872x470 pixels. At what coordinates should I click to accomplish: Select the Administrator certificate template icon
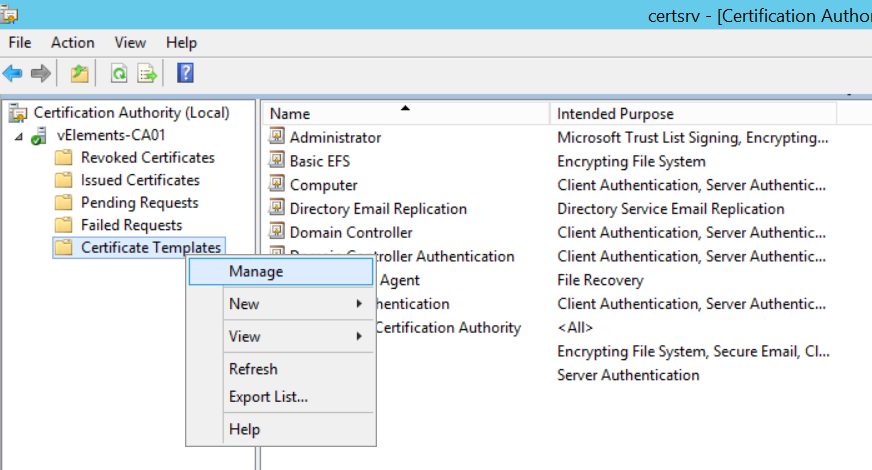click(278, 137)
